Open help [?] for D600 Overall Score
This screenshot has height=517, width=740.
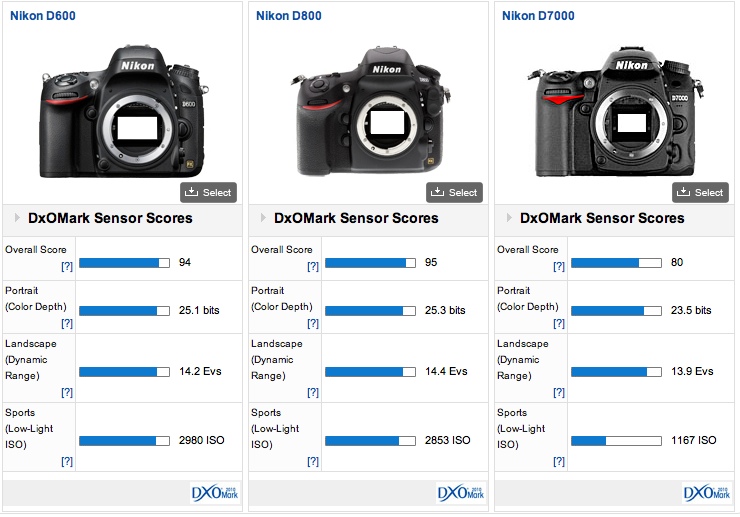[67, 266]
